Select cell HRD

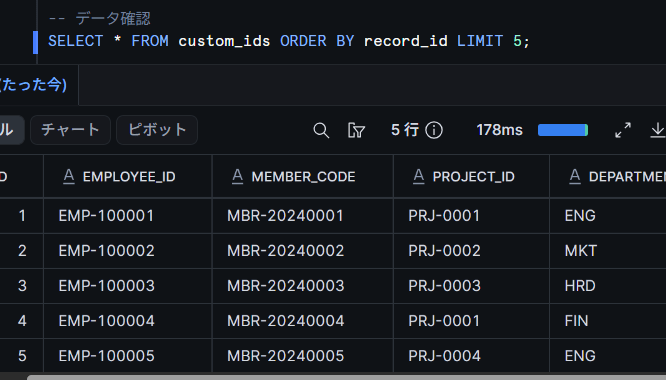pos(608,286)
